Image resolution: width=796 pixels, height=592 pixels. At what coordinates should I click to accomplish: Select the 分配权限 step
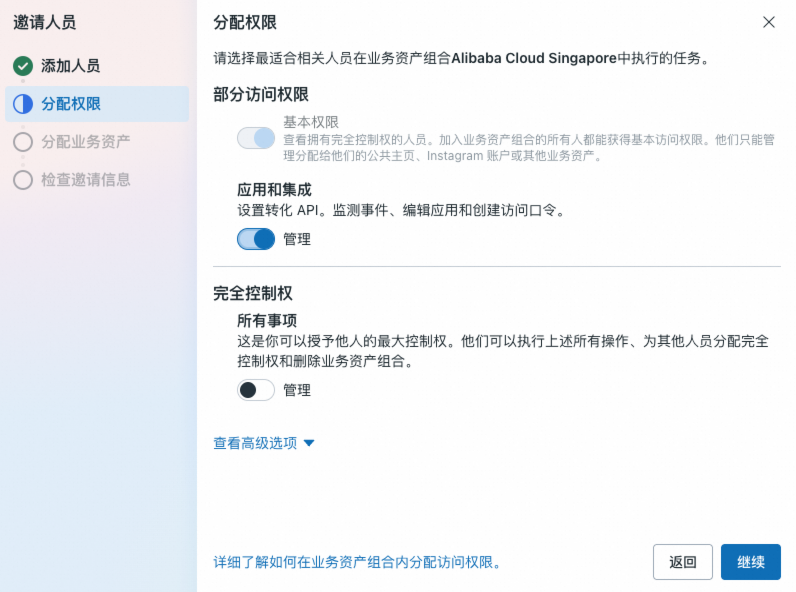(x=70, y=104)
